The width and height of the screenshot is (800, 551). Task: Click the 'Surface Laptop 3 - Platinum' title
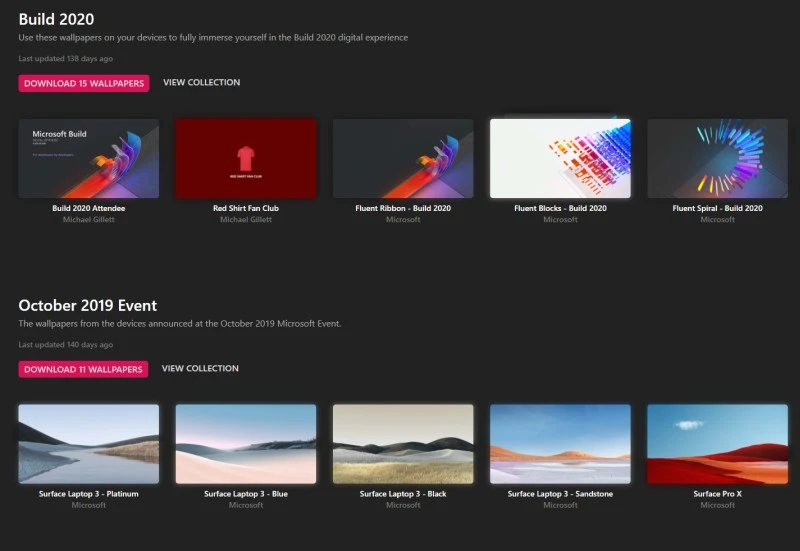point(89,494)
